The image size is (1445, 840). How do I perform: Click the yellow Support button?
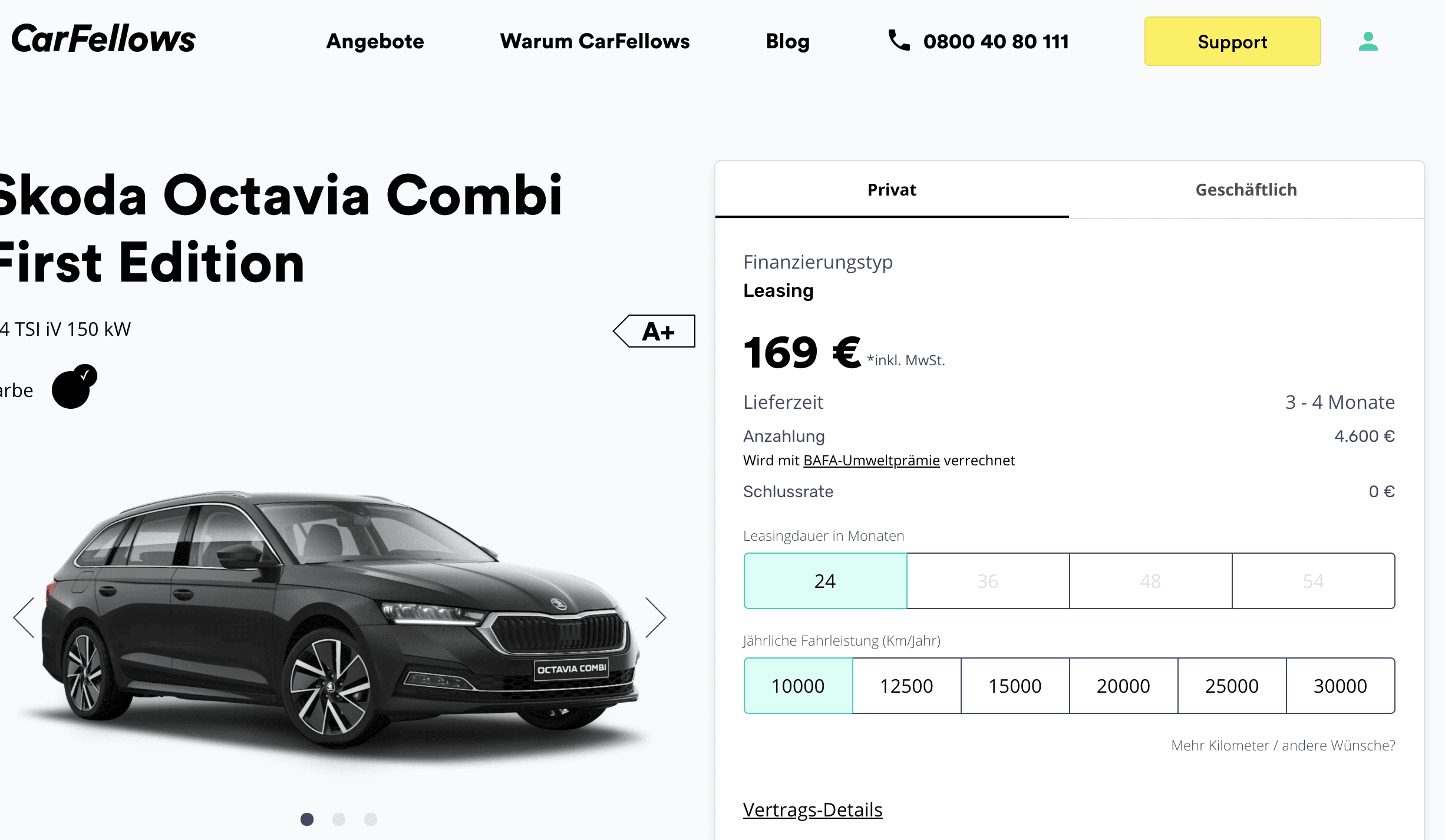[x=1232, y=41]
